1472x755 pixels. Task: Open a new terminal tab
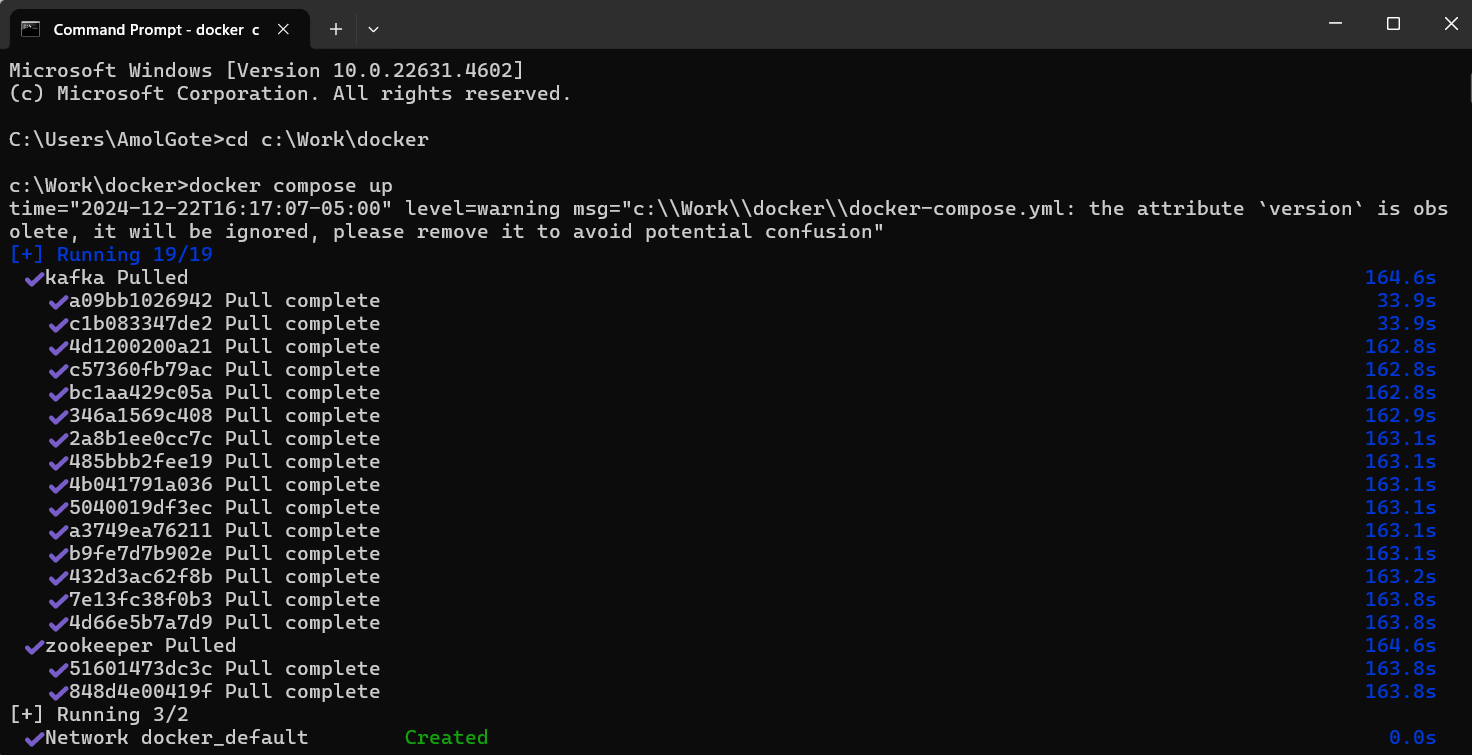tap(336, 29)
